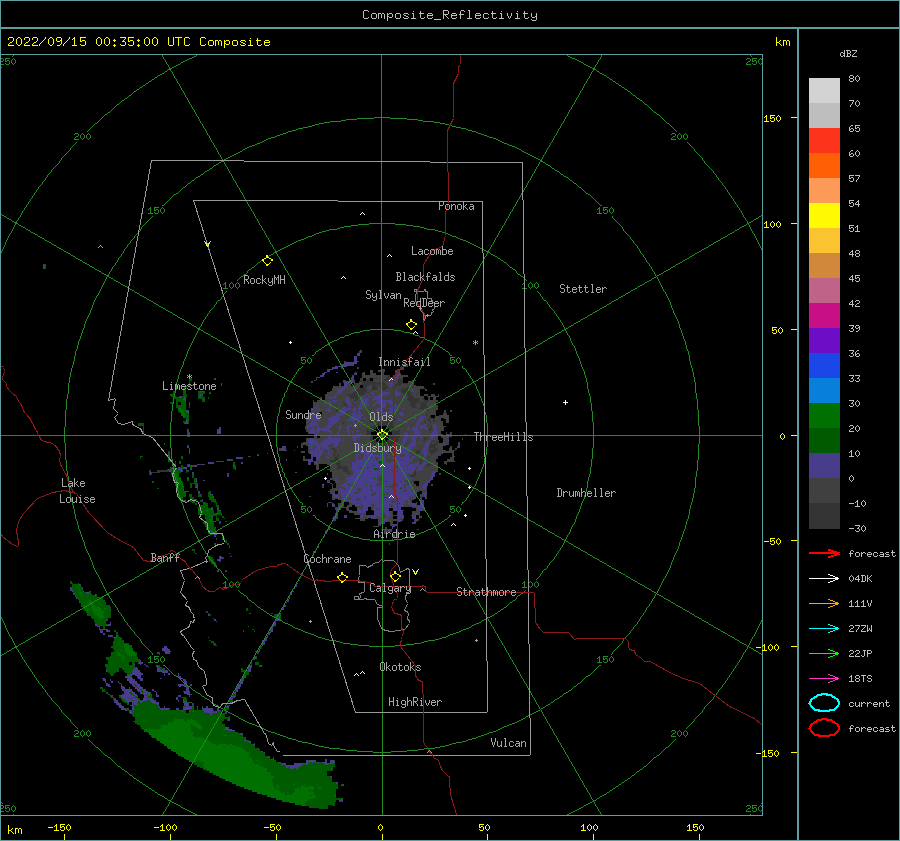
Task: Click the yellow V marker northwest of RockyMH
Action: 208,244
